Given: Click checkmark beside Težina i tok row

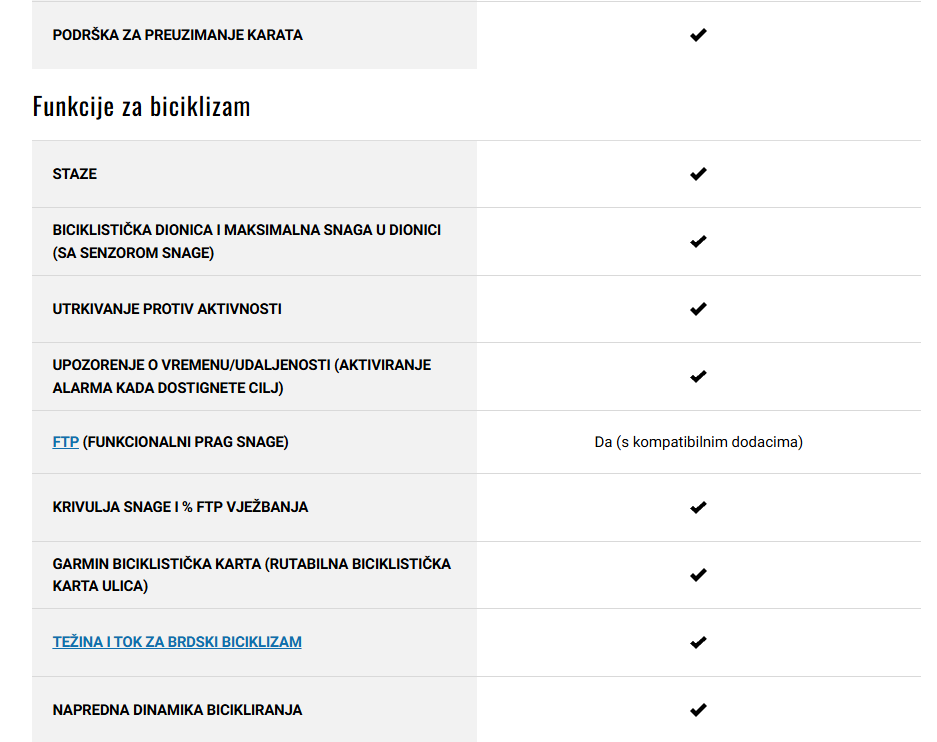Looking at the screenshot, I should coord(698,642).
